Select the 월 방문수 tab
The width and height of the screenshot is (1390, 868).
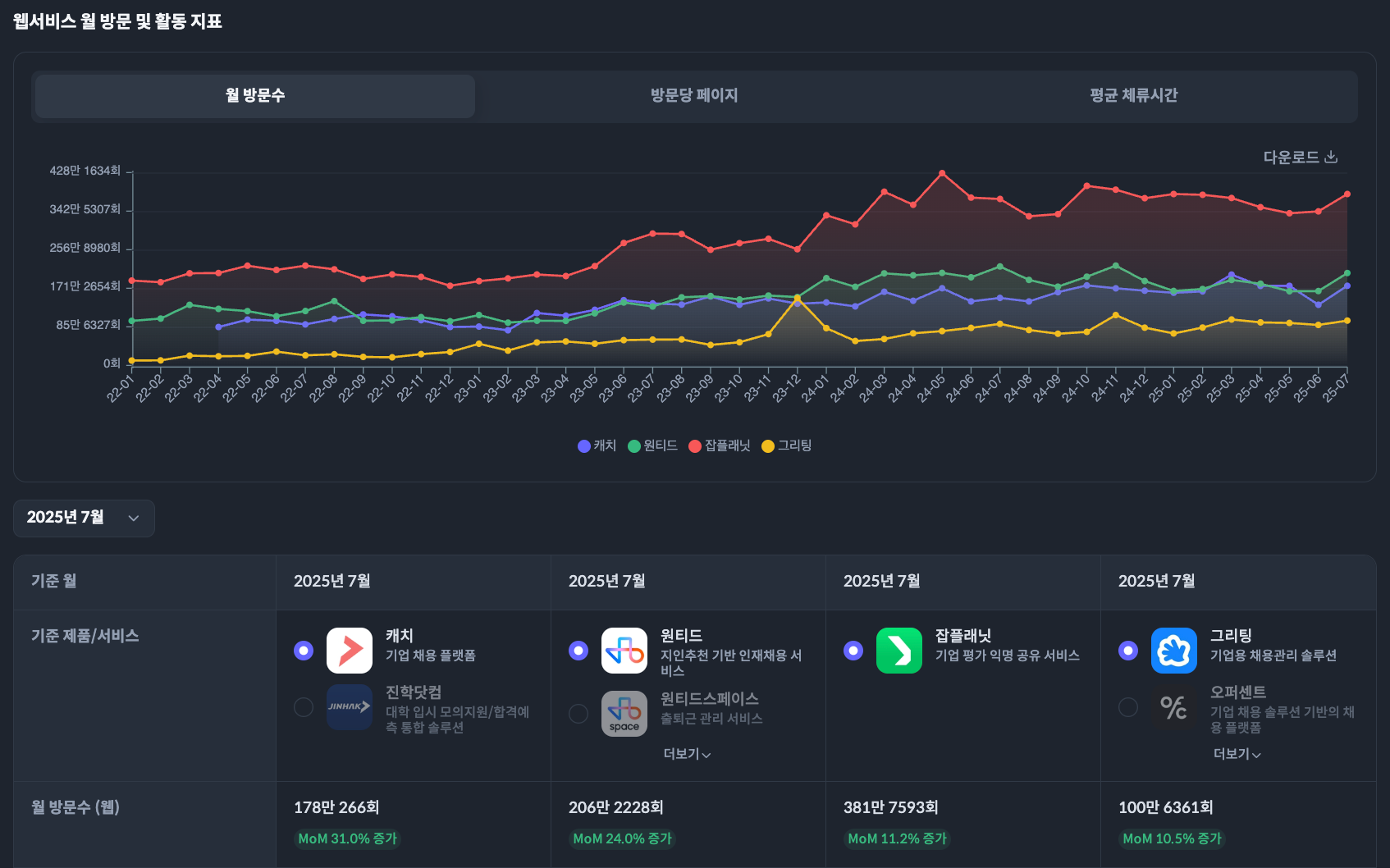[255, 96]
